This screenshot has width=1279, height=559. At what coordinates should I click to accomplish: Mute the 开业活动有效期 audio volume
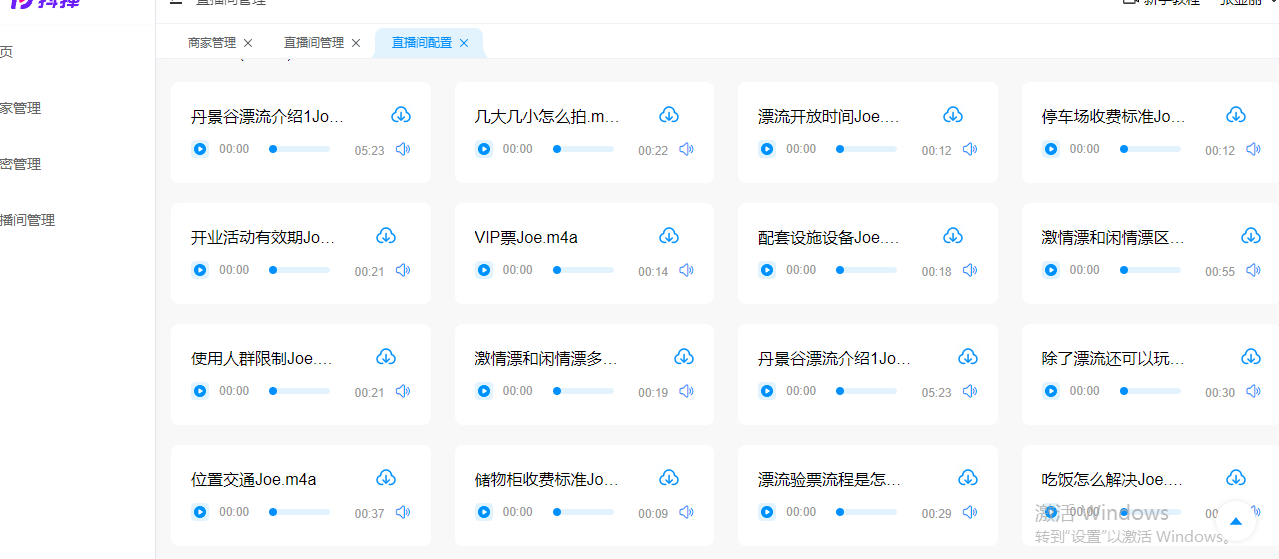pos(403,270)
